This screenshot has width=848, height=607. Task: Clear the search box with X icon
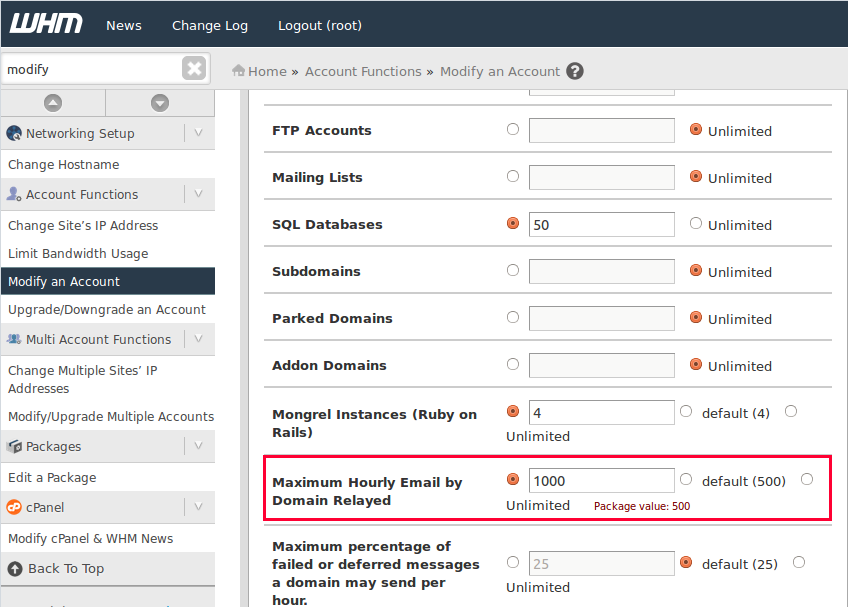tap(194, 68)
